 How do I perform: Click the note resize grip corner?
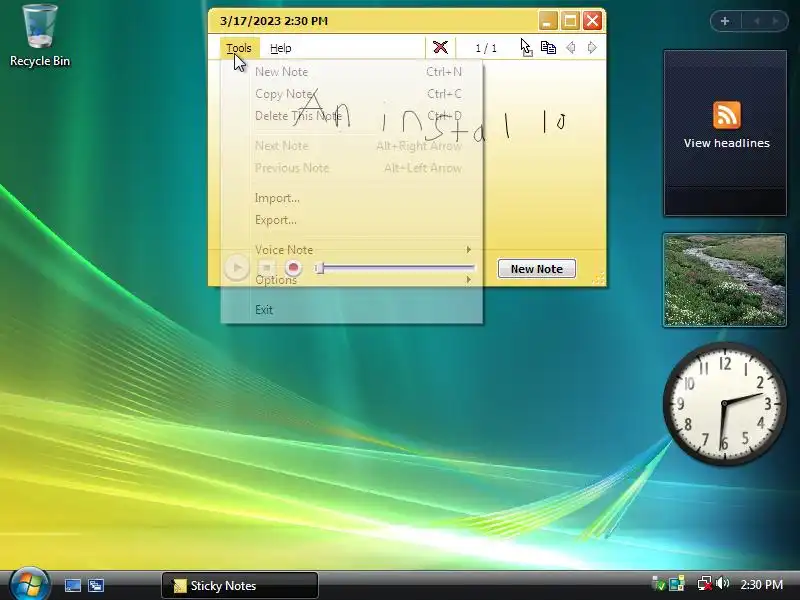[x=598, y=278]
